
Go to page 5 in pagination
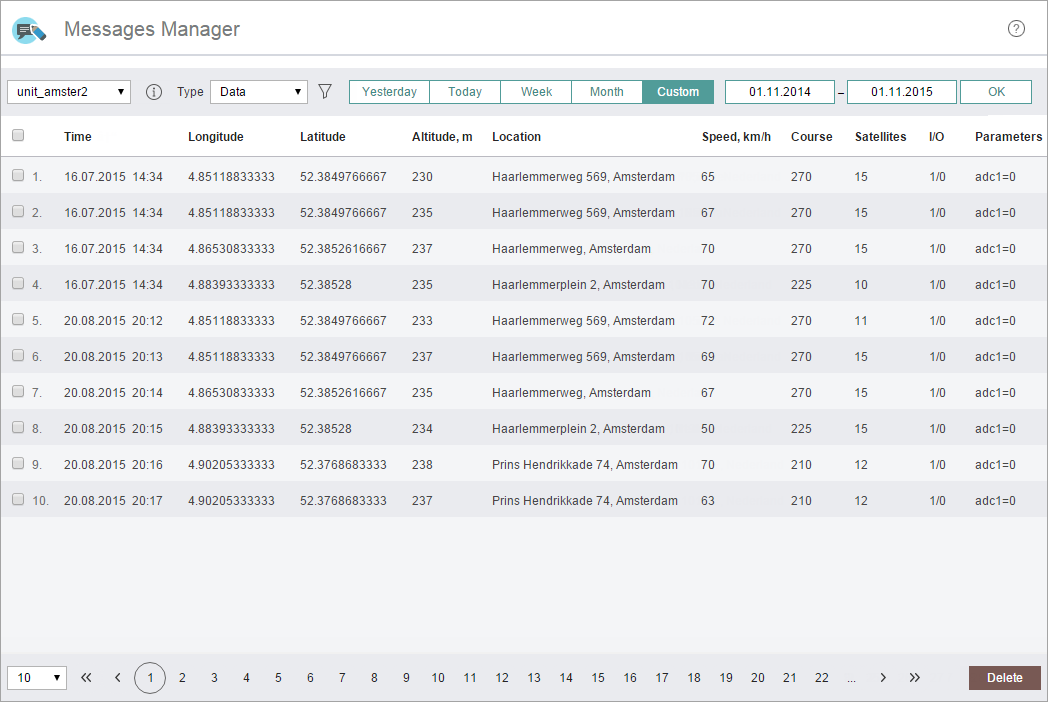click(278, 678)
